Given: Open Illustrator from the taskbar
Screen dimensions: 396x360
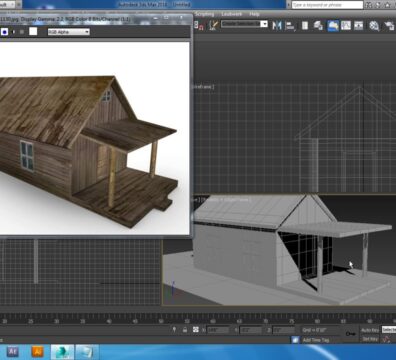Looking at the screenshot, I should pos(37,351).
